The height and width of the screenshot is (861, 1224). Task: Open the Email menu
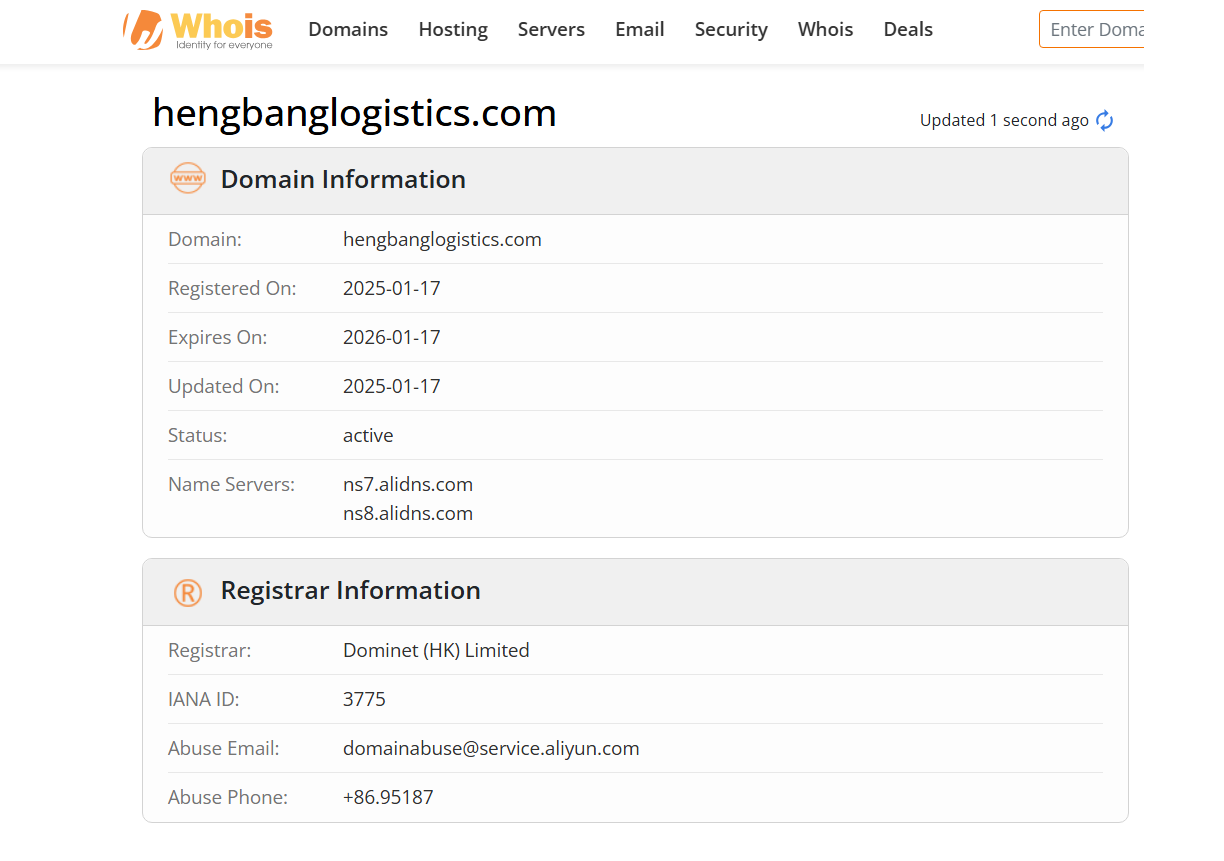point(640,30)
